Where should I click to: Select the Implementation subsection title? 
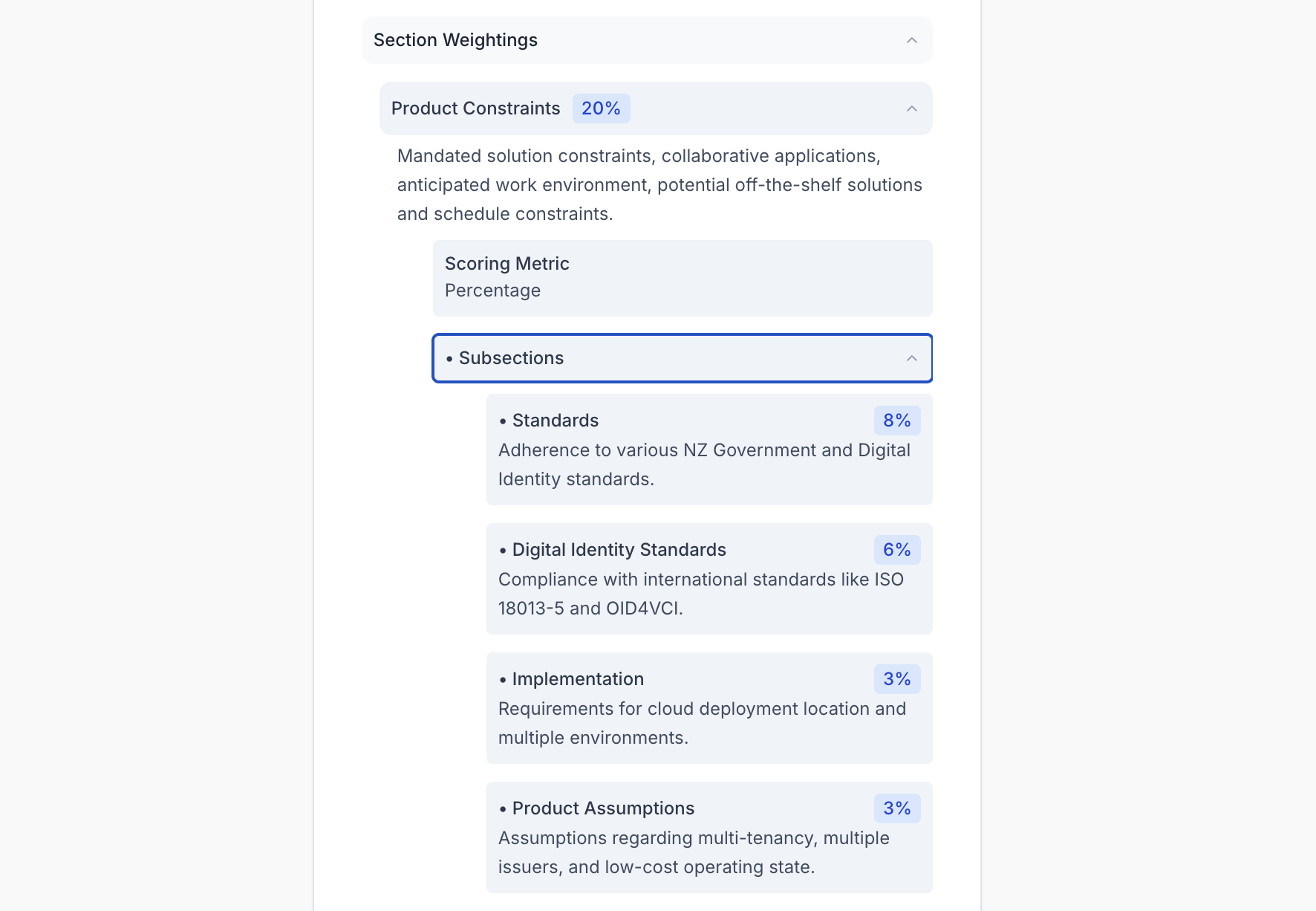tap(578, 679)
